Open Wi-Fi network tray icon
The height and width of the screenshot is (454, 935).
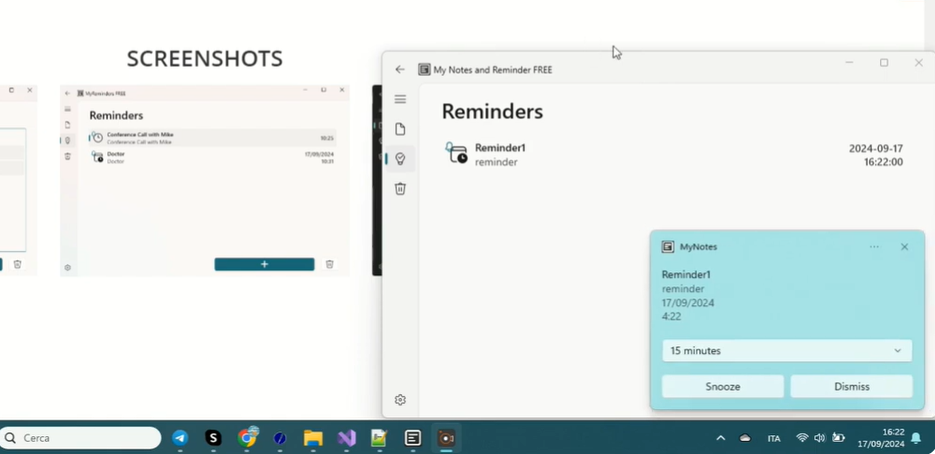[x=802, y=438]
